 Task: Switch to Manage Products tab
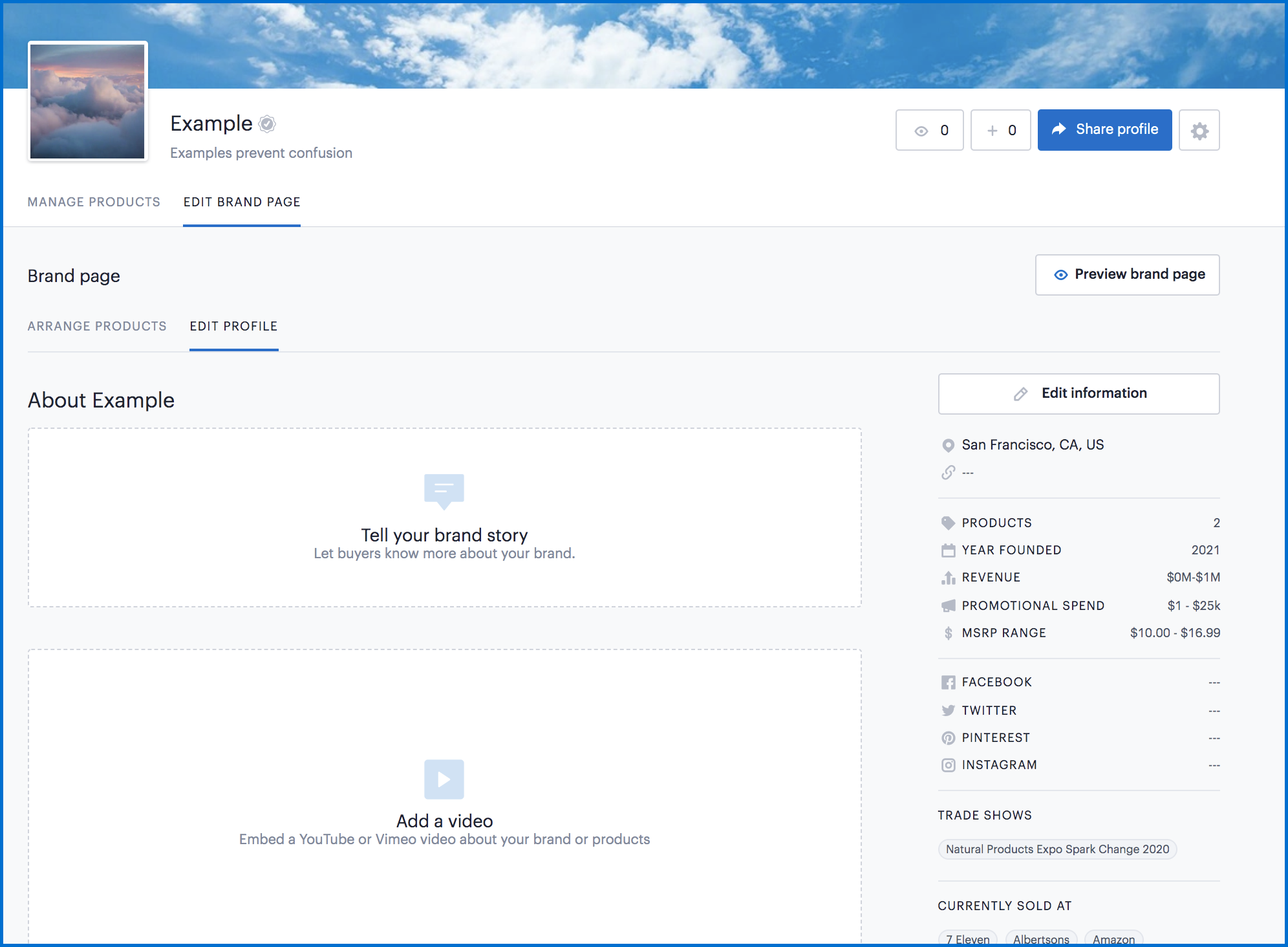coord(94,202)
